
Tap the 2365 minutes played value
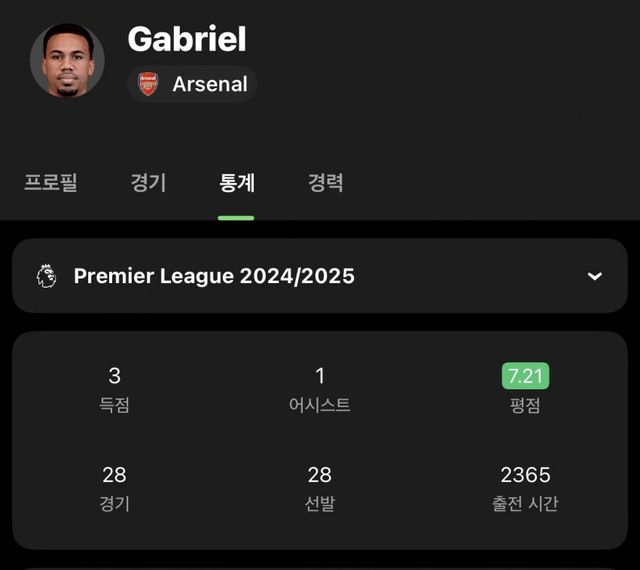pyautogui.click(x=525, y=475)
